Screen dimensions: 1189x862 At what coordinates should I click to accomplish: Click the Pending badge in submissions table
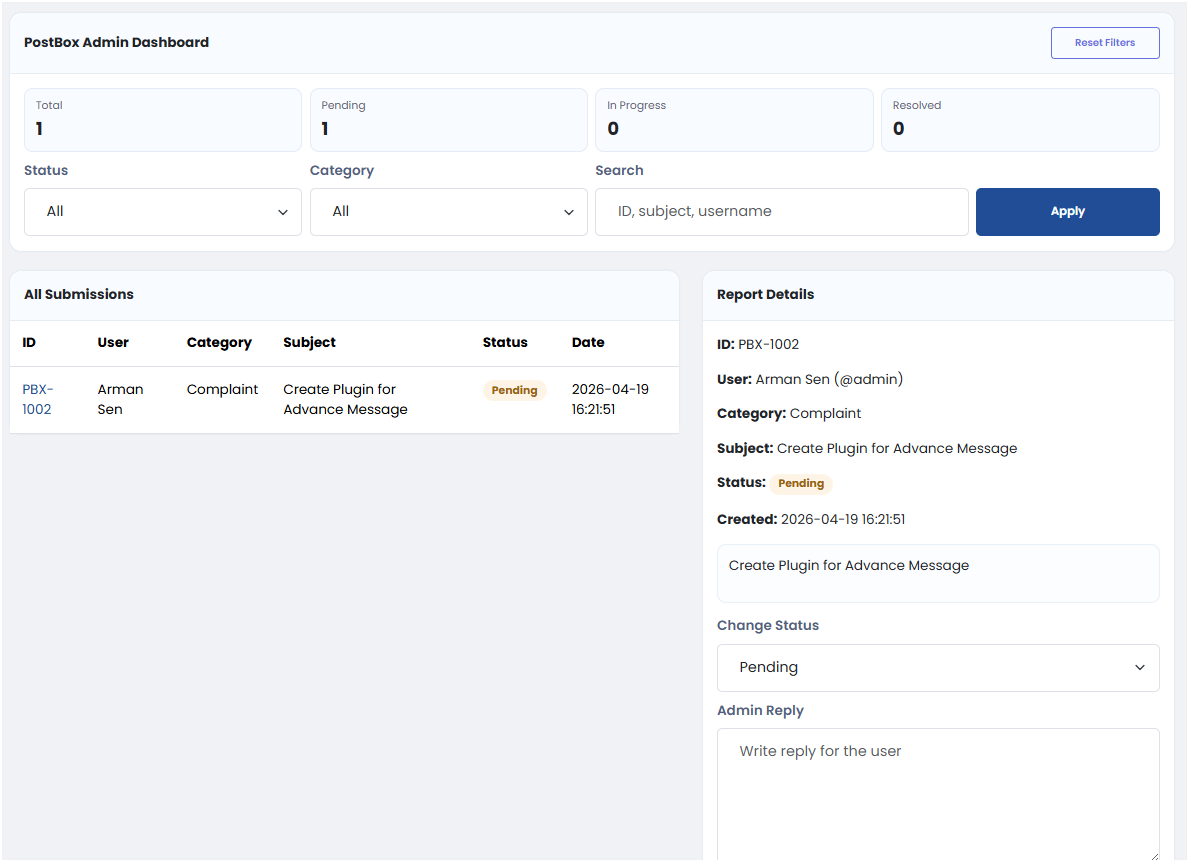[x=514, y=390]
